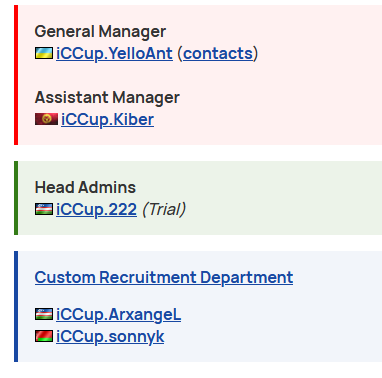382x378 pixels.
Task: Click the blue bar of recruitment panel
Action: click(x=16, y=306)
